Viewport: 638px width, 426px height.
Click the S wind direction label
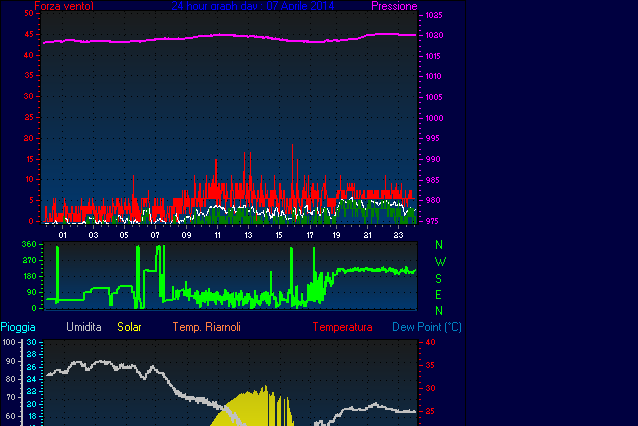(439, 278)
